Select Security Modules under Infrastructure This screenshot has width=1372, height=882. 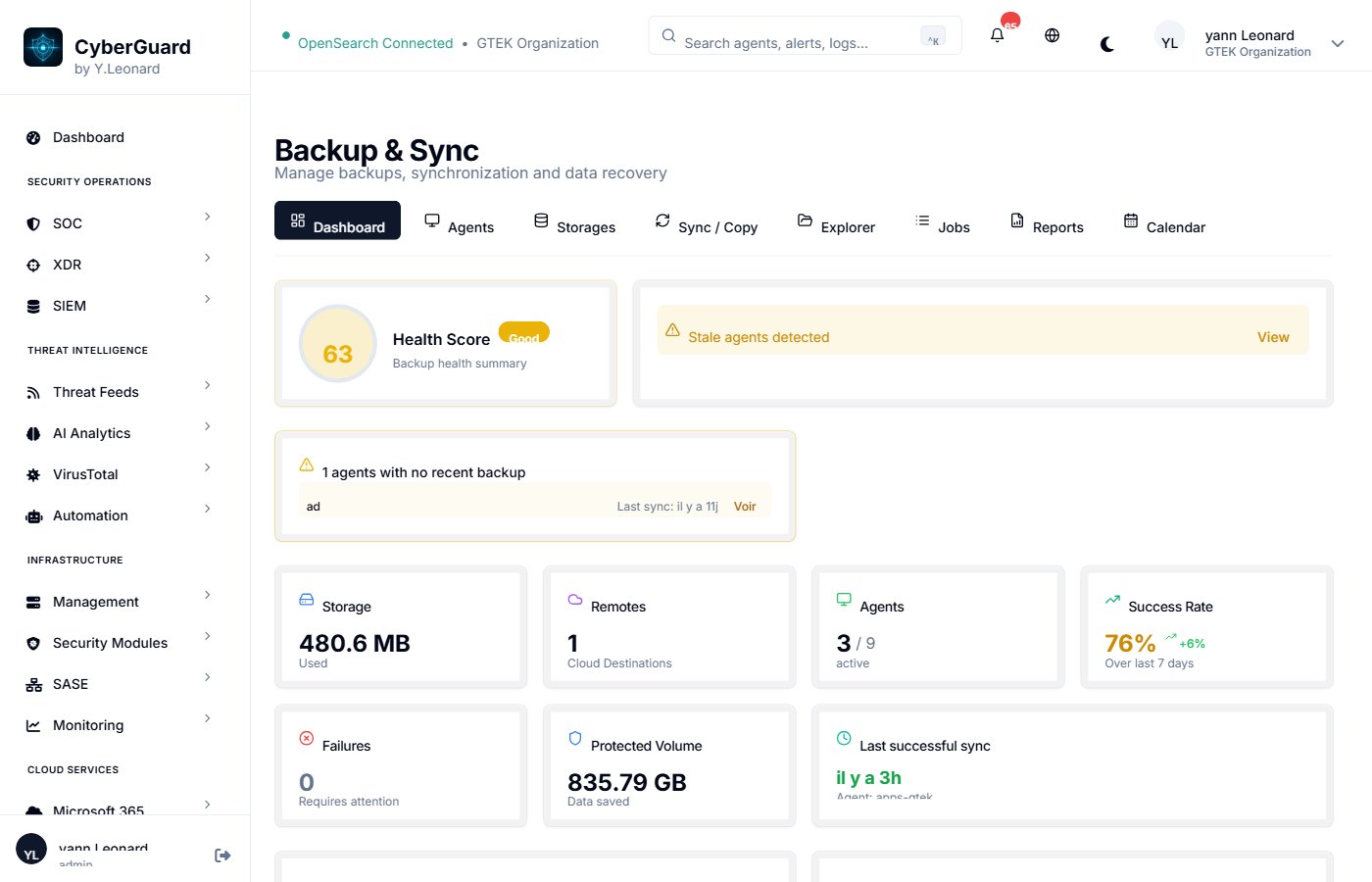(x=109, y=643)
